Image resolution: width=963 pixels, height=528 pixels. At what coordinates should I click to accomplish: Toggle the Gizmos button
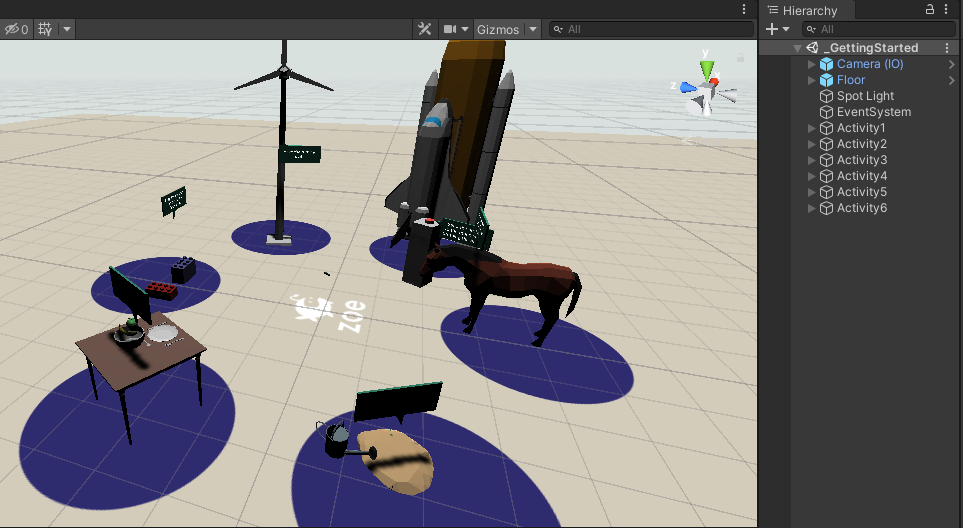click(497, 29)
